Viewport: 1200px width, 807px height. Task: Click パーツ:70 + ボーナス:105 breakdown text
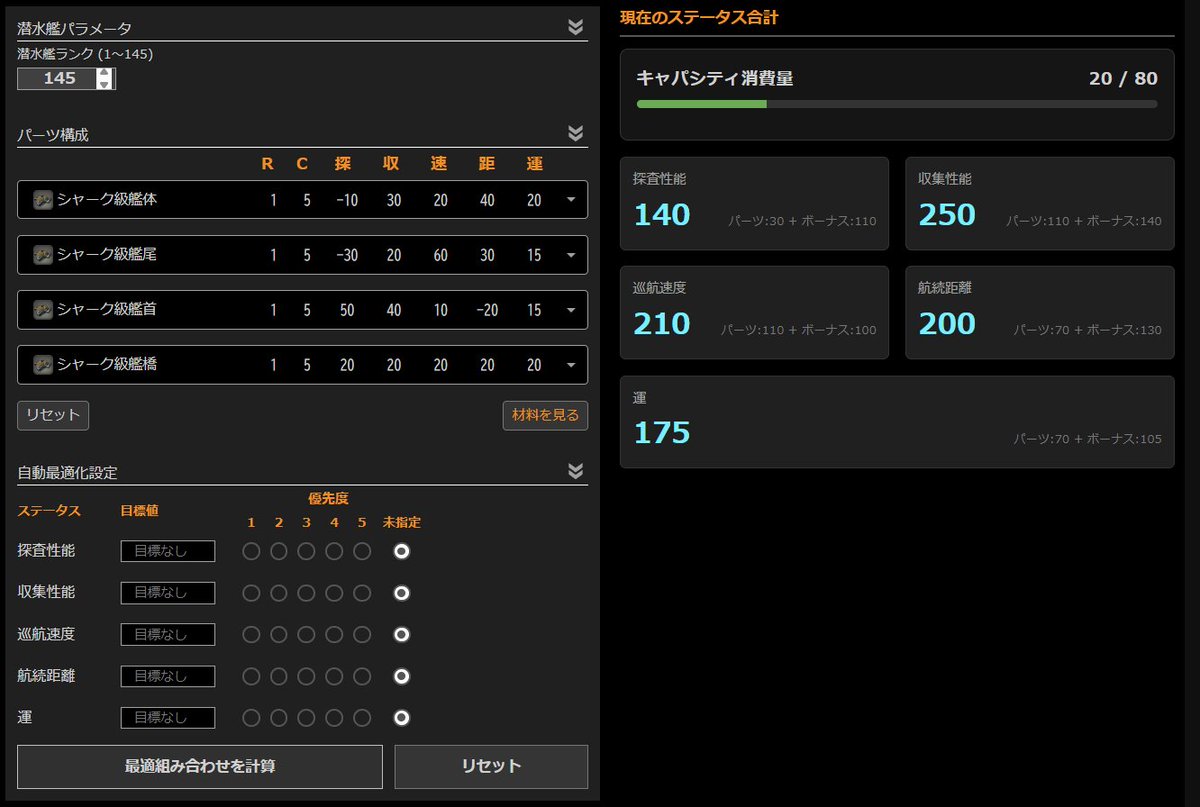click(1088, 438)
